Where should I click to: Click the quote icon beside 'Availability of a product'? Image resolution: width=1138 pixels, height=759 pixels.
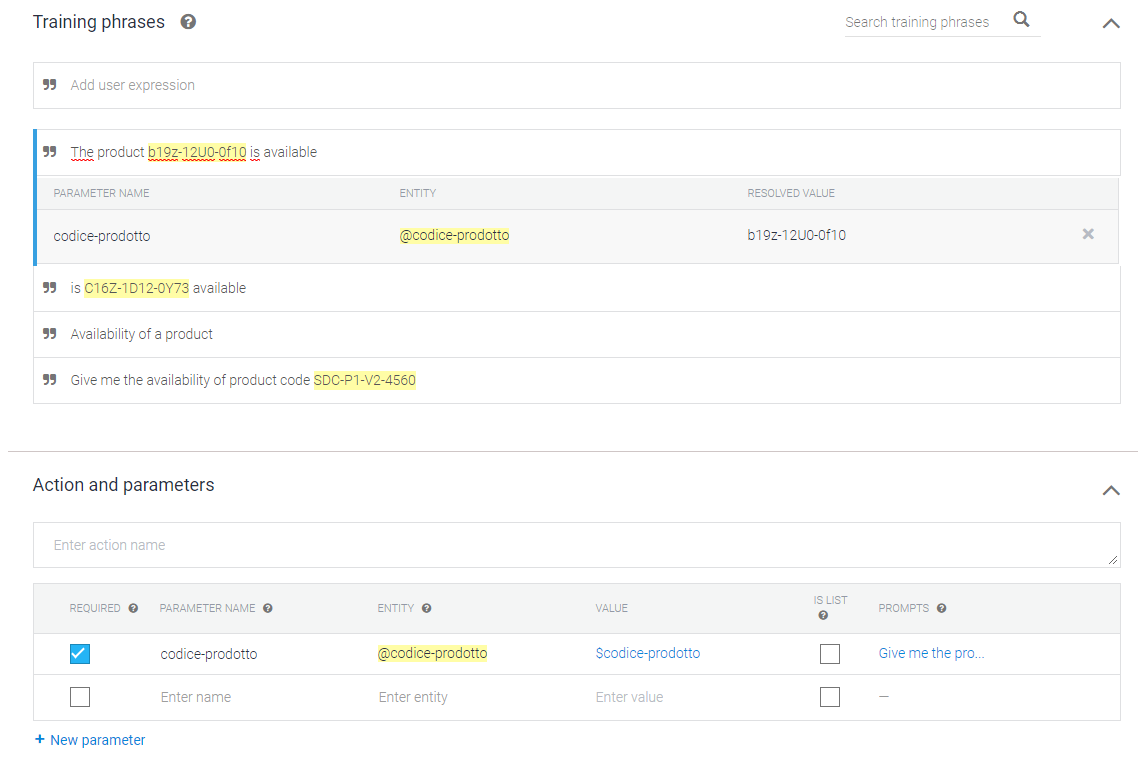pyautogui.click(x=49, y=333)
